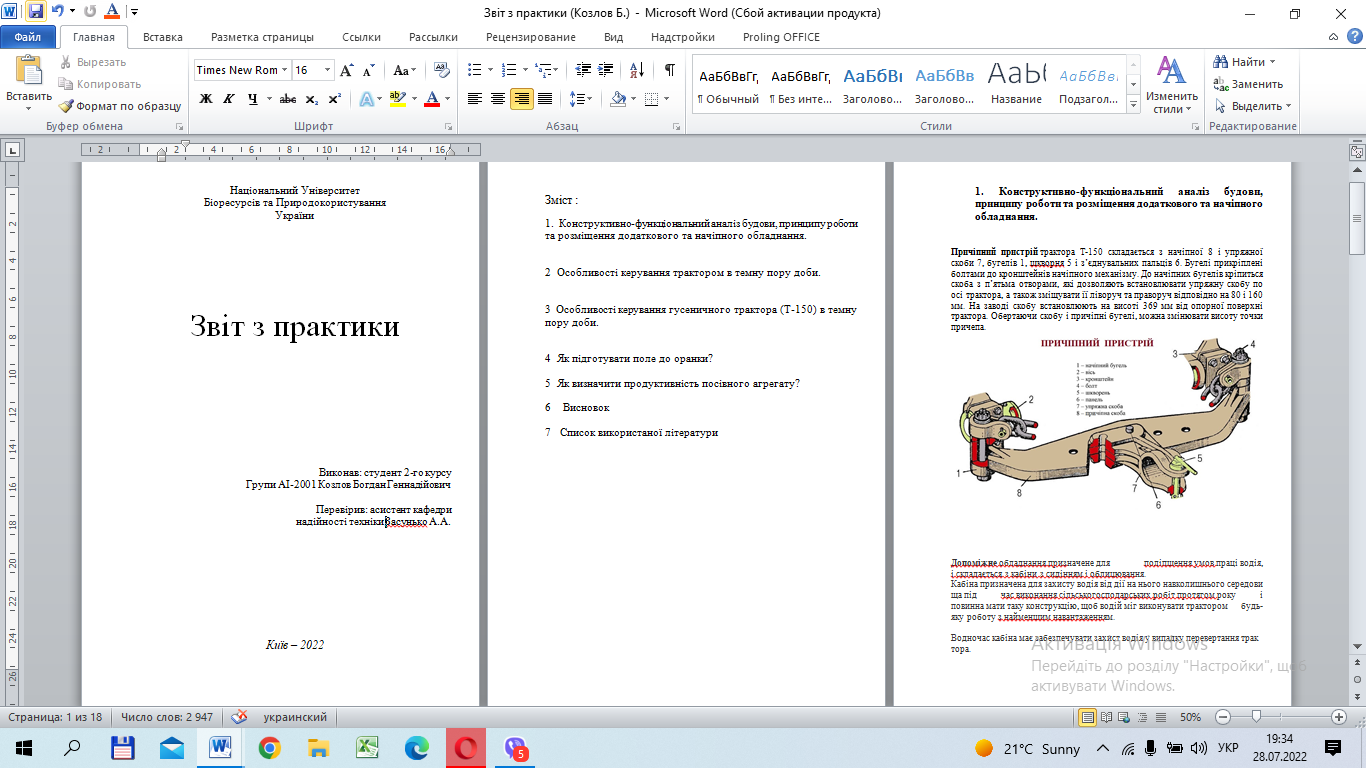Toggle Bold (Ж) formatting
This screenshot has height=768, width=1366.
206,99
